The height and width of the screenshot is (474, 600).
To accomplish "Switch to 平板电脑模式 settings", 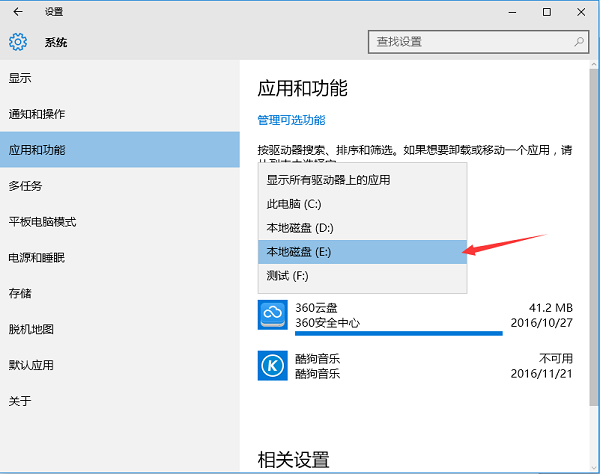I will point(42,222).
